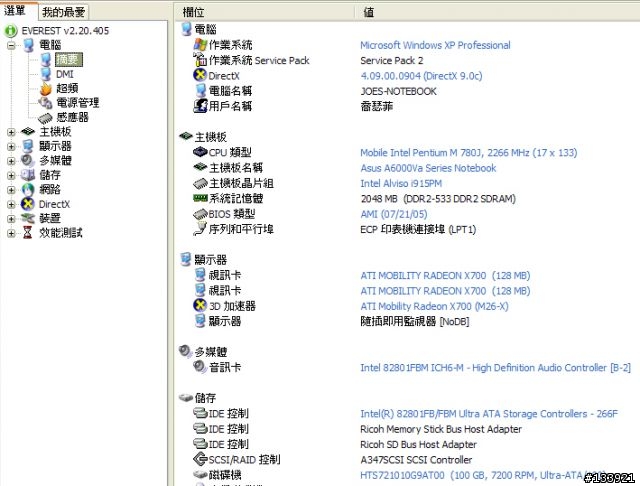Click the 序列和平行埠 port icon
The width and height of the screenshot is (640, 486).
coord(200,229)
